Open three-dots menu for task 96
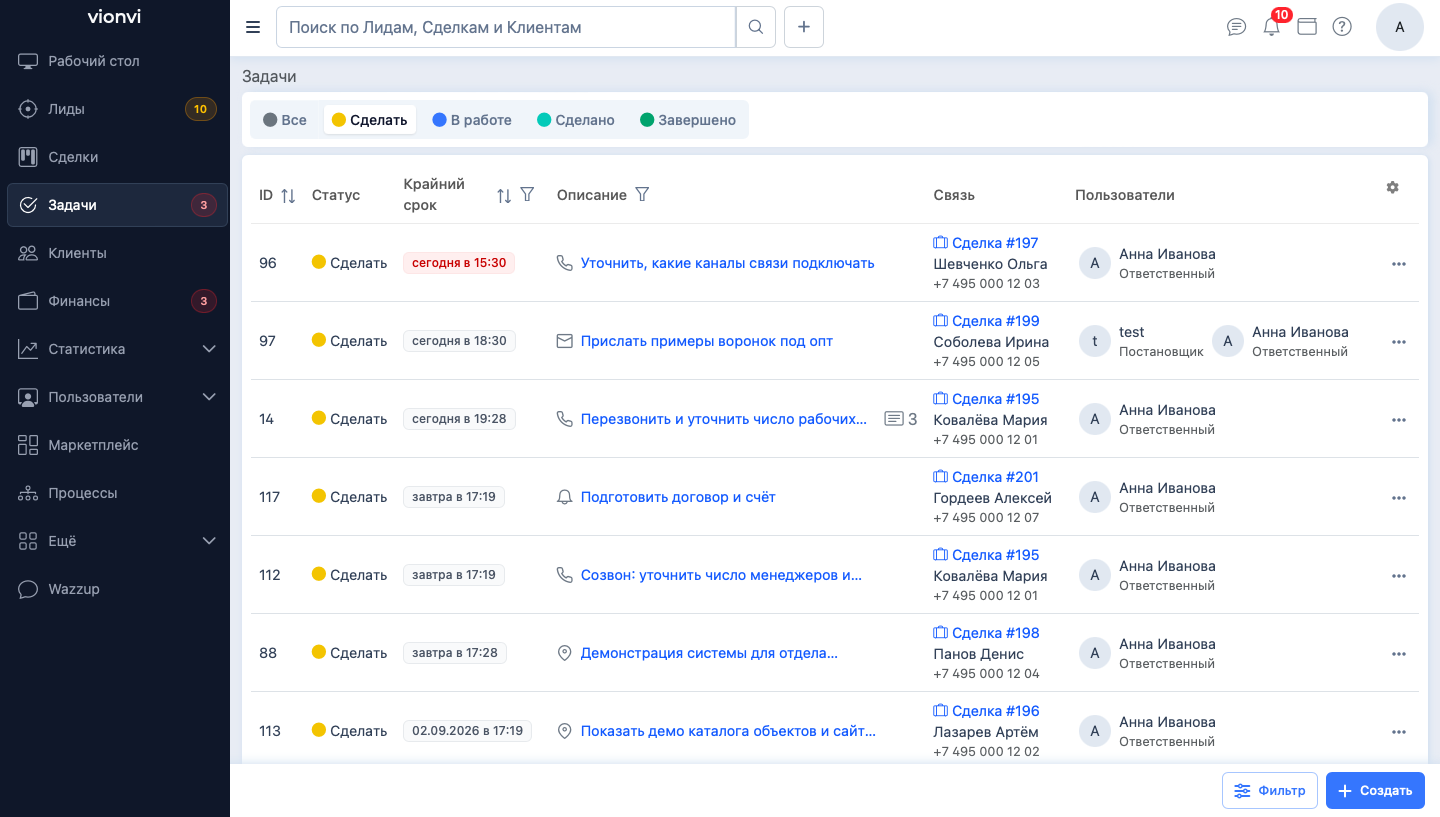Viewport: 1440px width, 817px height. click(1399, 264)
